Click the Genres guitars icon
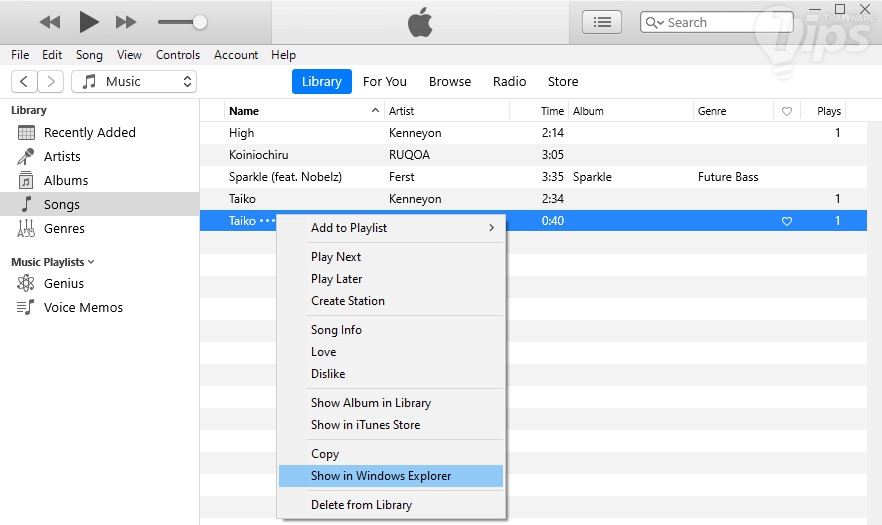The height and width of the screenshot is (525, 882). [x=26, y=228]
